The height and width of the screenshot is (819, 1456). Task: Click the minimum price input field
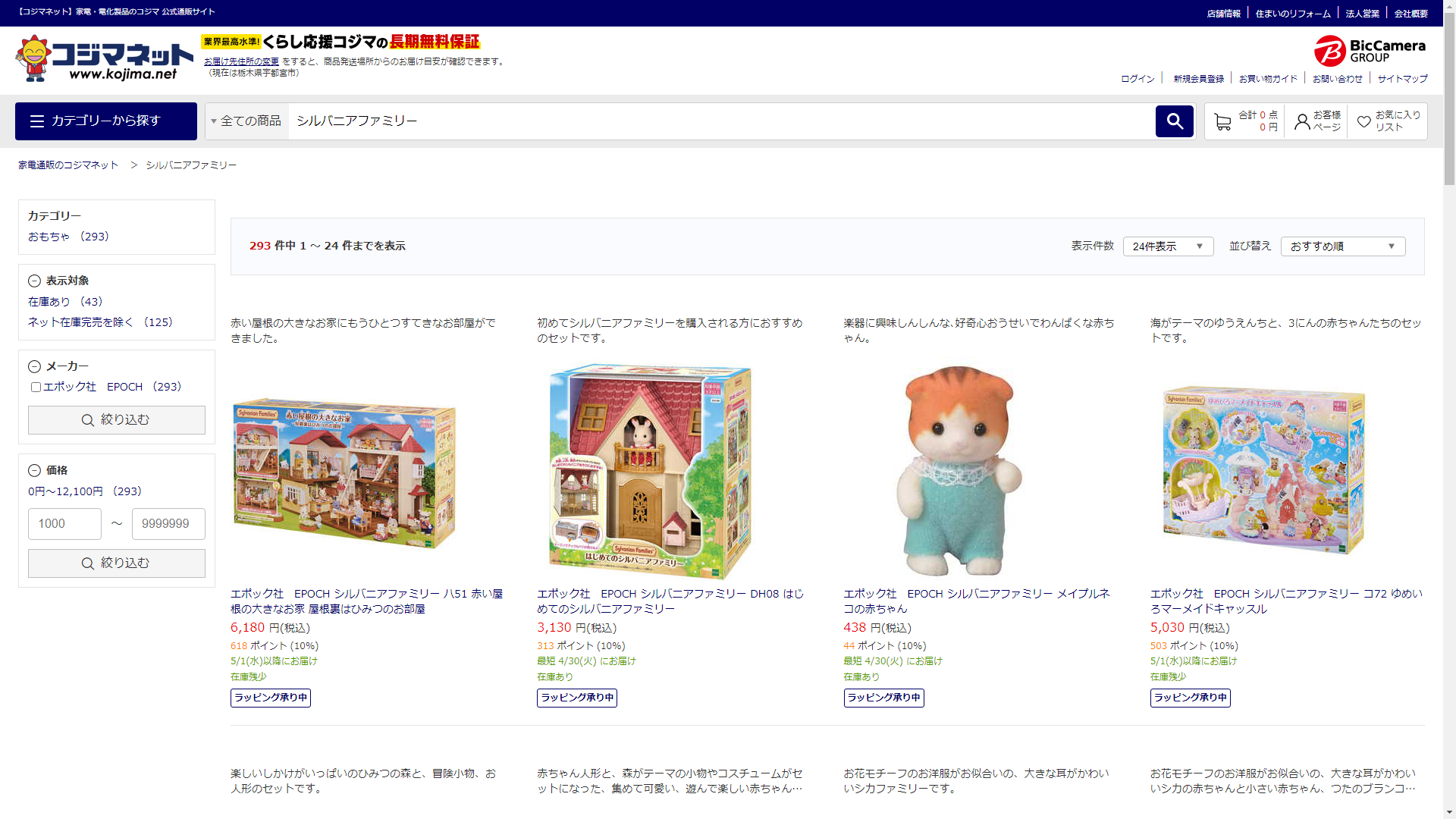point(64,524)
